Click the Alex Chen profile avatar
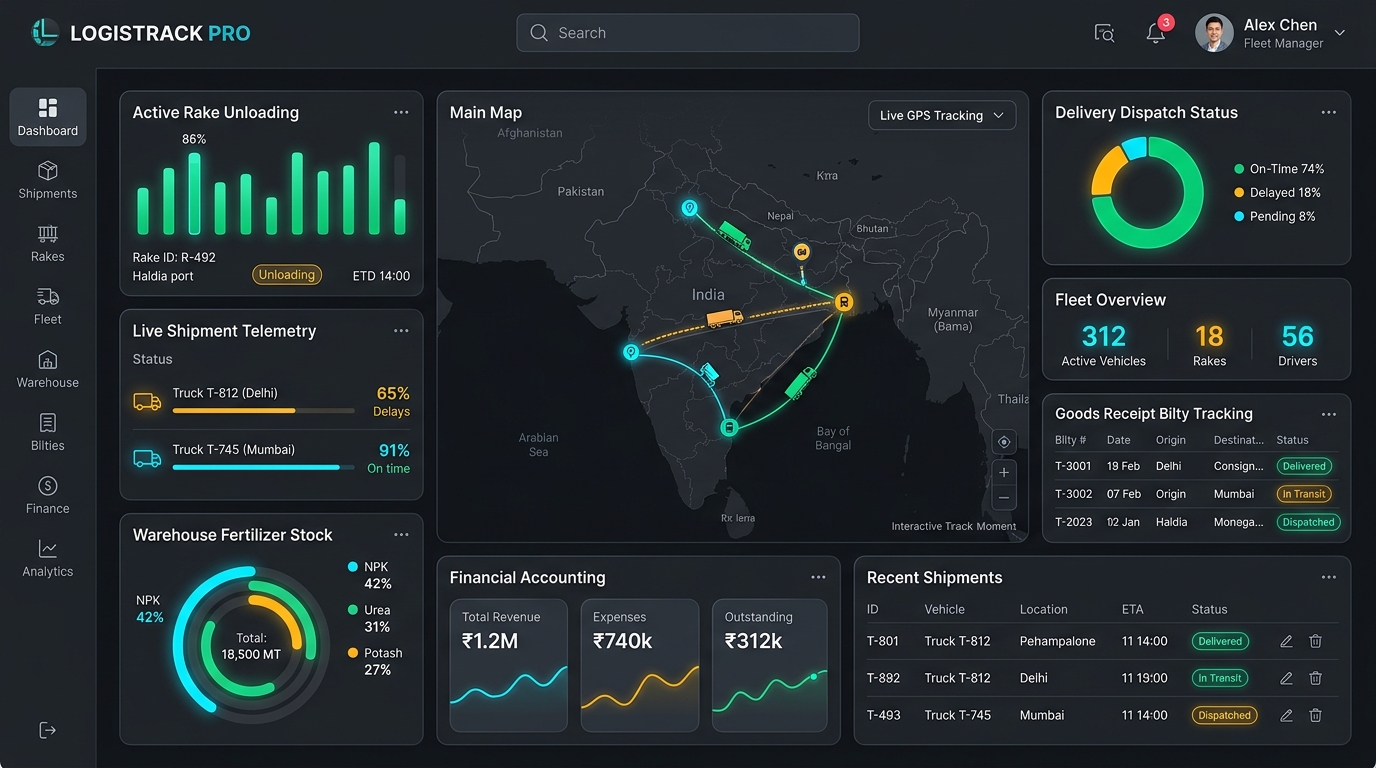The width and height of the screenshot is (1376, 768). tap(1214, 33)
